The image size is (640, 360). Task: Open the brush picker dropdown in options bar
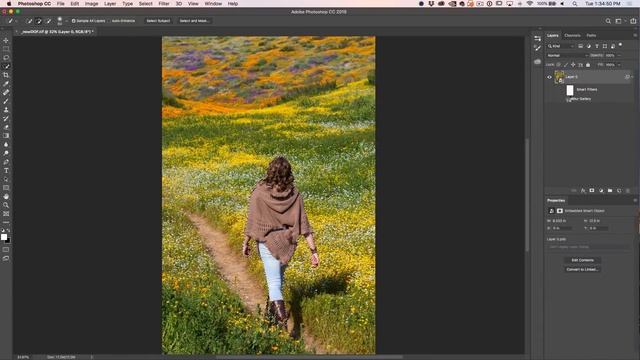(66, 21)
